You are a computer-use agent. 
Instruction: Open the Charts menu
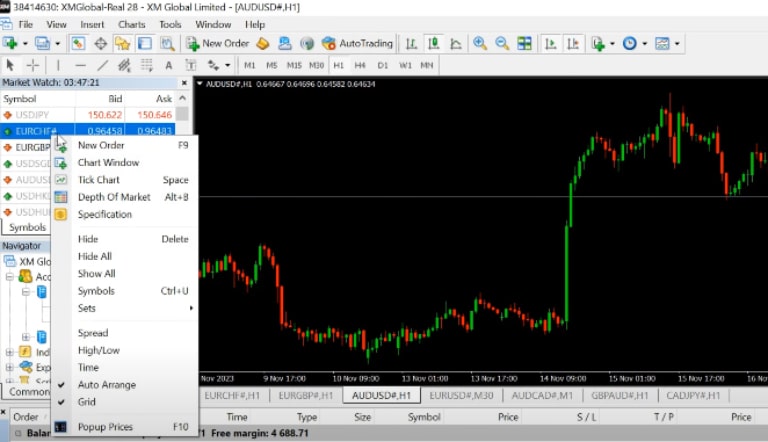(131, 24)
